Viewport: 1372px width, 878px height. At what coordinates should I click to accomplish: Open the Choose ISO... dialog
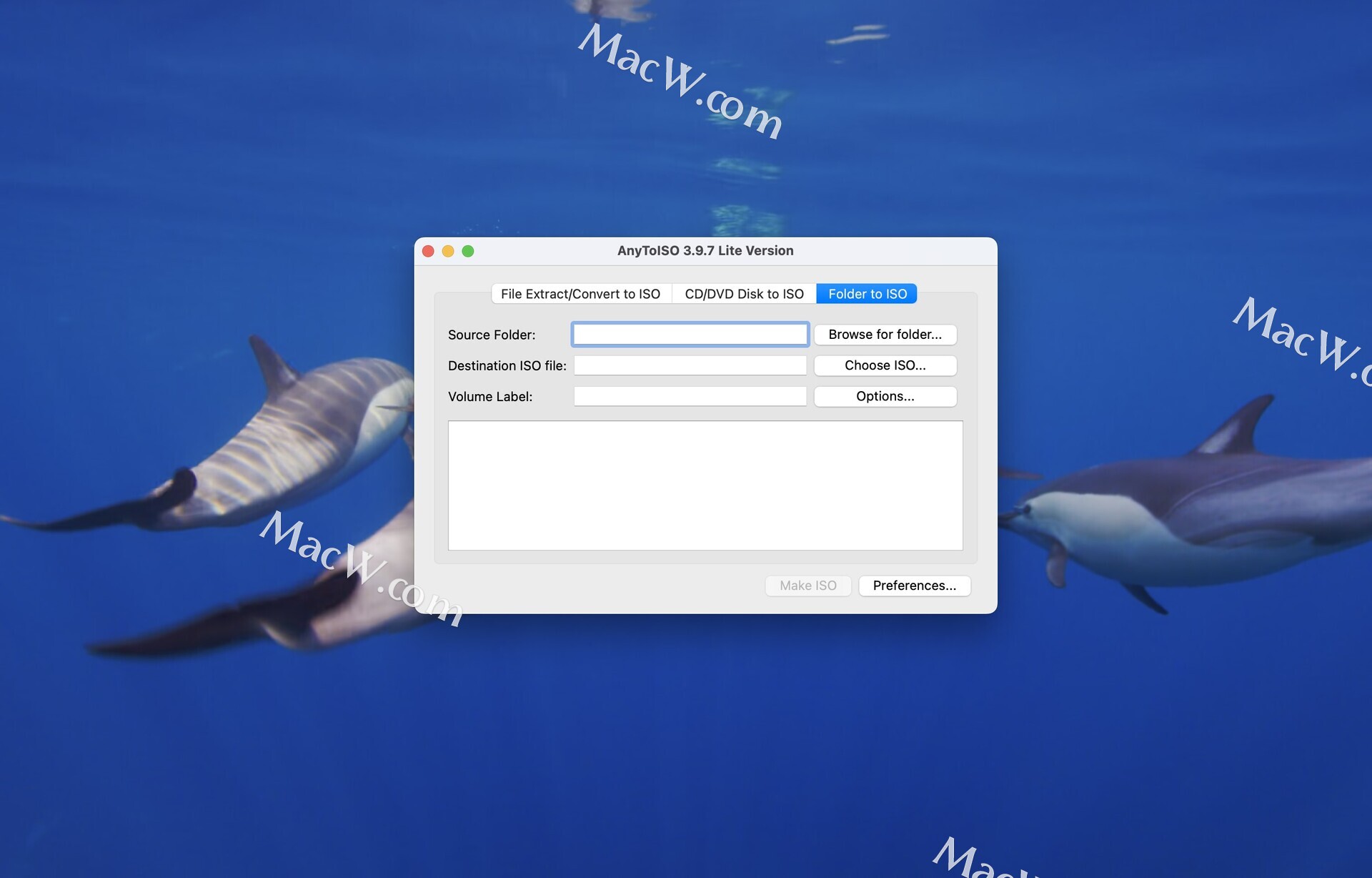coord(885,365)
